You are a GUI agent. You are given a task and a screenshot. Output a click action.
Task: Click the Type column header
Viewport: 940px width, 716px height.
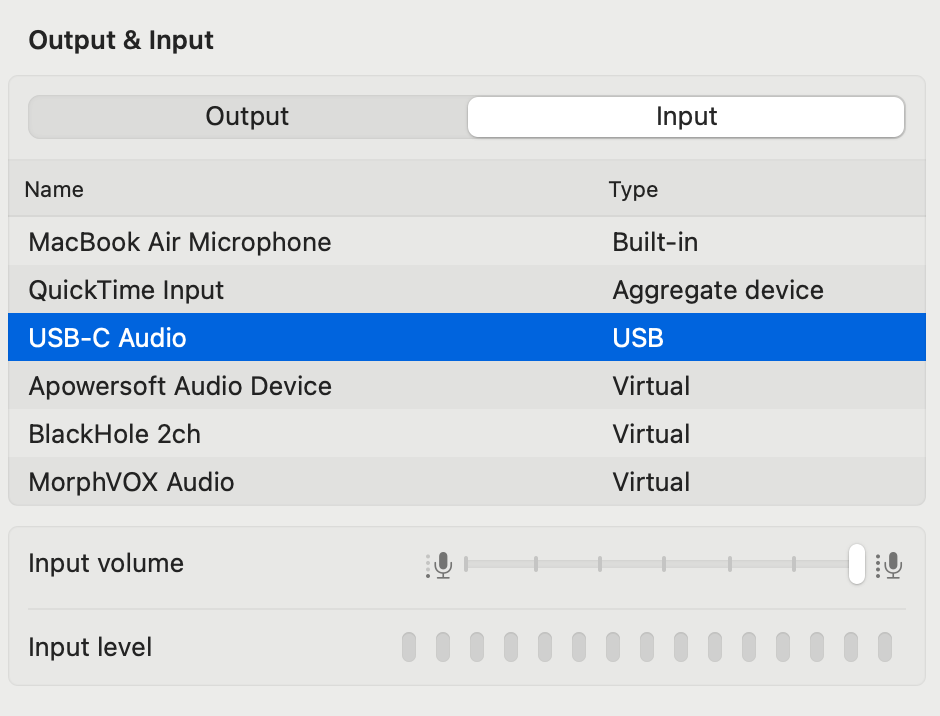(x=633, y=190)
